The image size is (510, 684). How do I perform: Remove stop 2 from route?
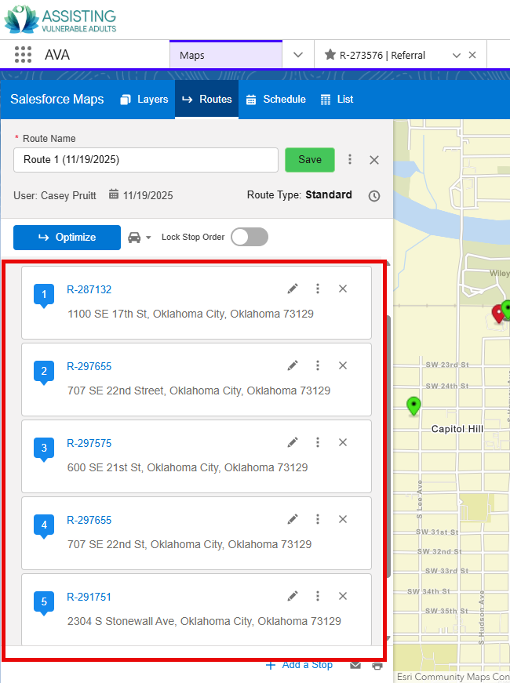[x=343, y=365]
